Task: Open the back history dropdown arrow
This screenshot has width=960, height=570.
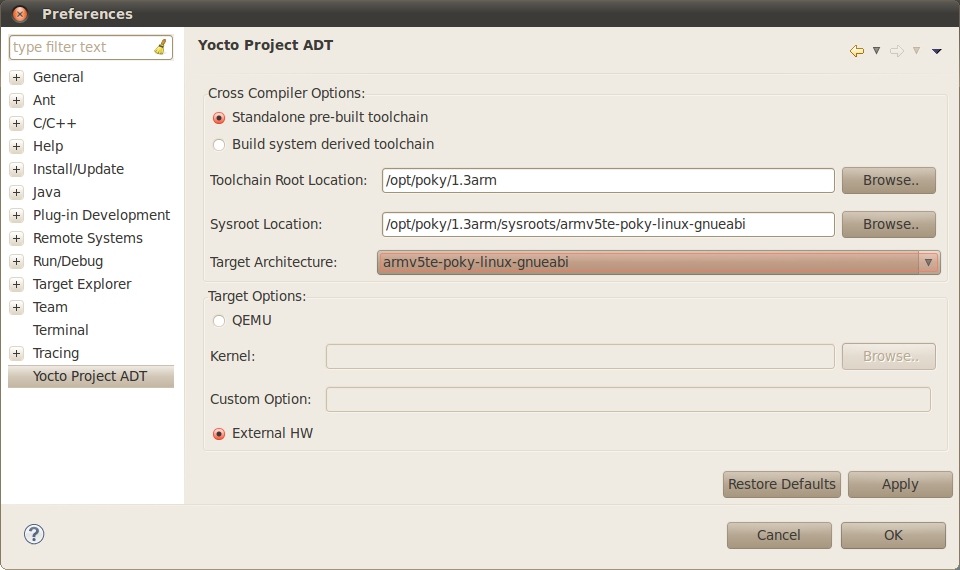Action: 876,51
